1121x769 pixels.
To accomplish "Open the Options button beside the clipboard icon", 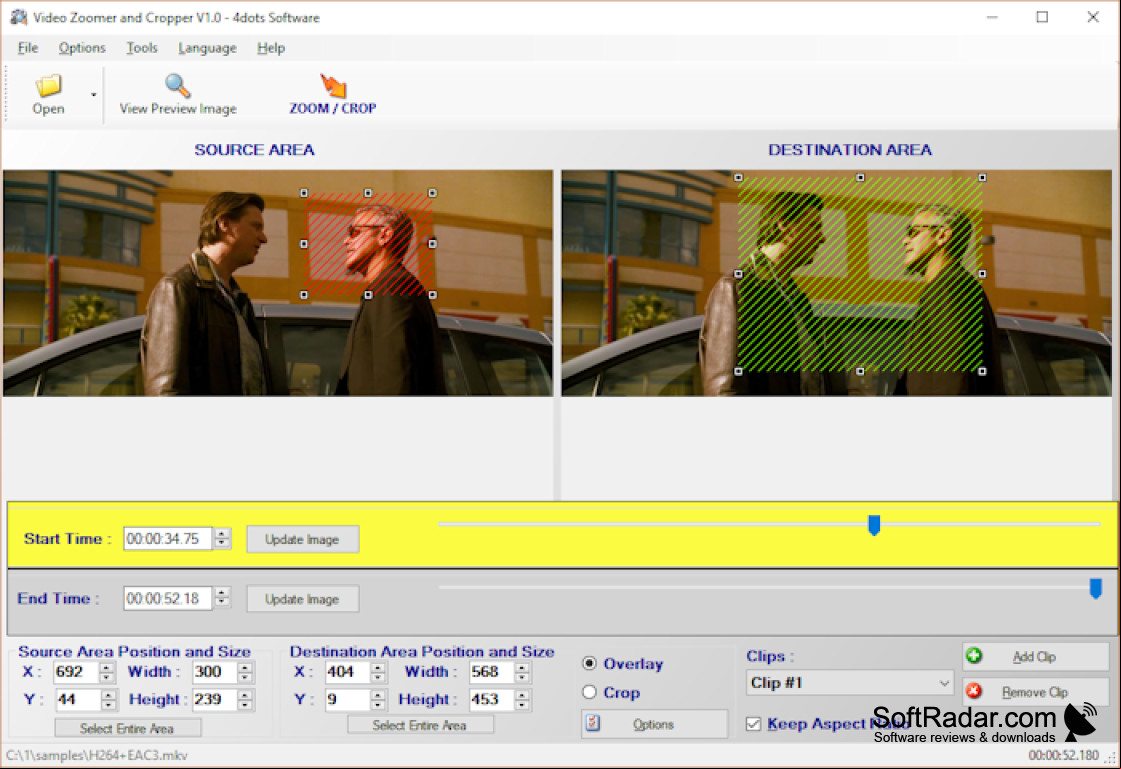I will (654, 724).
